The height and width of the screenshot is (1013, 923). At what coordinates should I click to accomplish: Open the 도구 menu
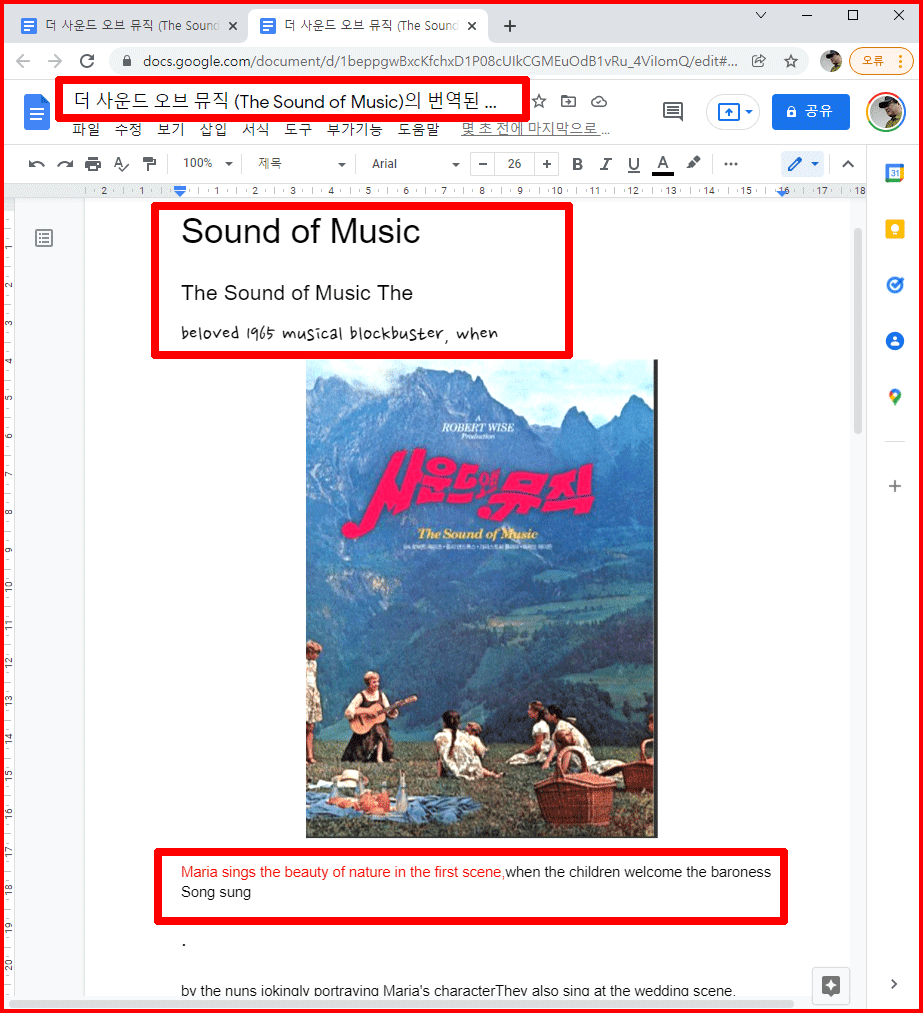(x=298, y=129)
